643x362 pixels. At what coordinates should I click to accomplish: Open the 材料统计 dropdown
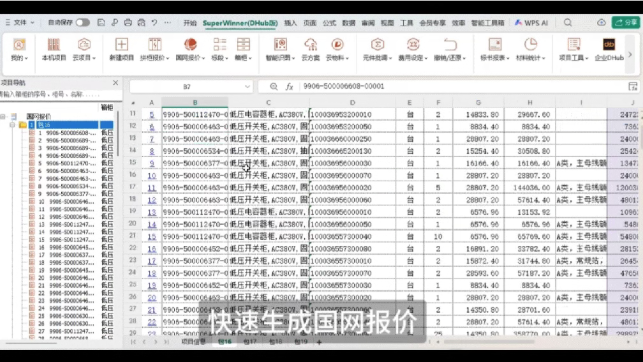coord(531,50)
